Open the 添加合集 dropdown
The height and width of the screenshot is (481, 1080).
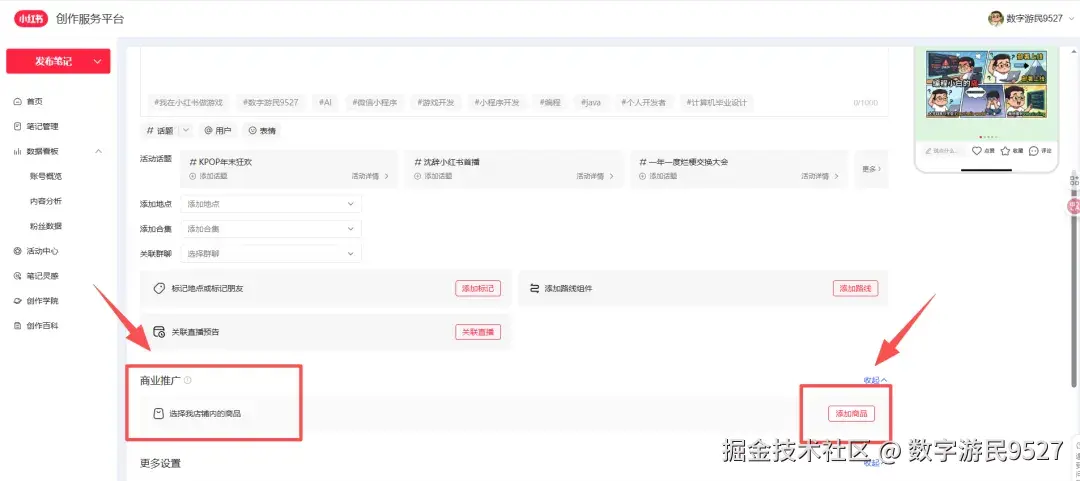coord(271,229)
